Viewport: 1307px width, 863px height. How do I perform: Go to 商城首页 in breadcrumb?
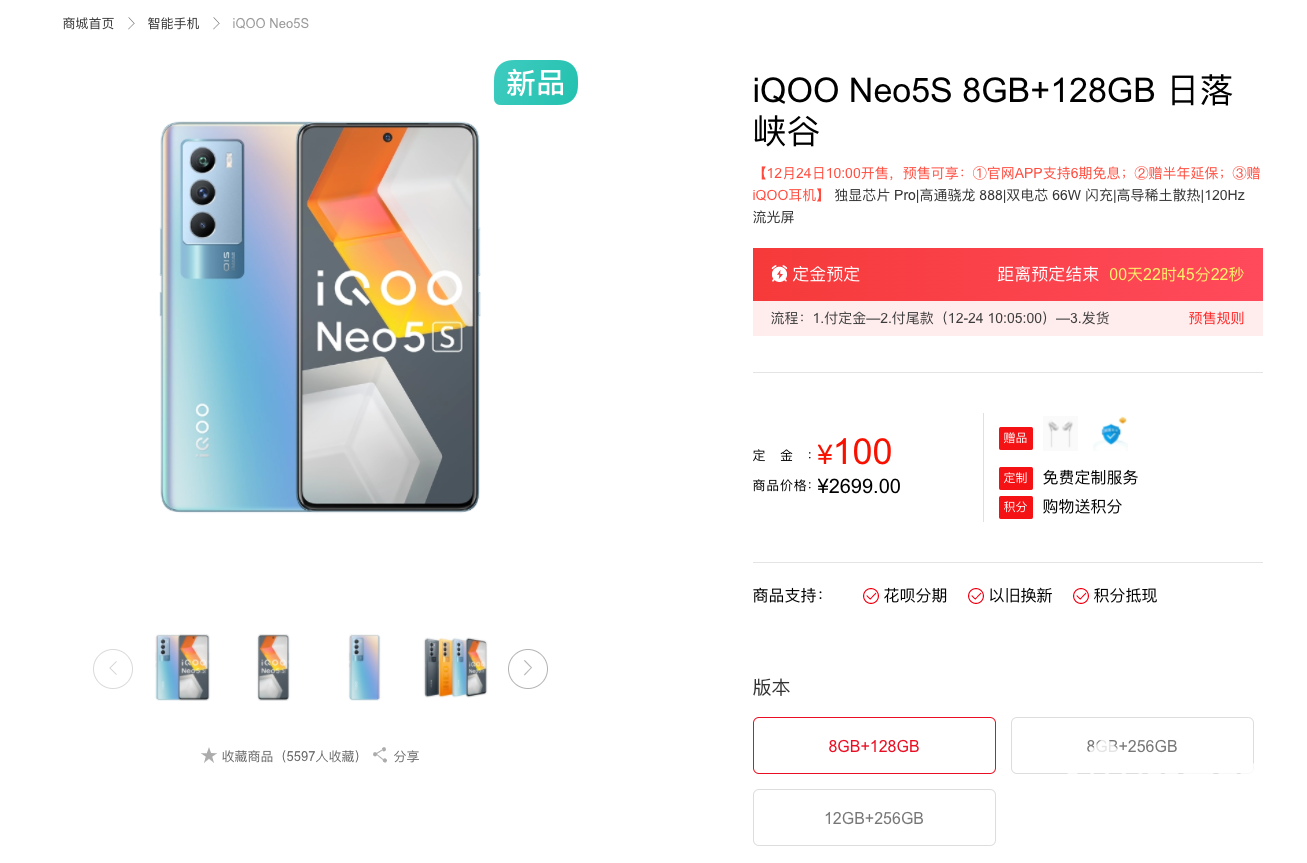(89, 23)
